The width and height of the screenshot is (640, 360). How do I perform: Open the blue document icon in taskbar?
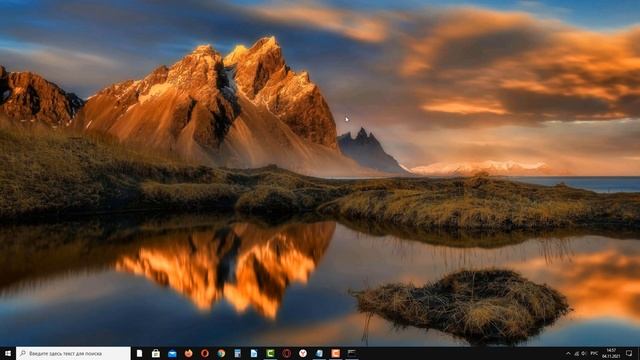254,353
